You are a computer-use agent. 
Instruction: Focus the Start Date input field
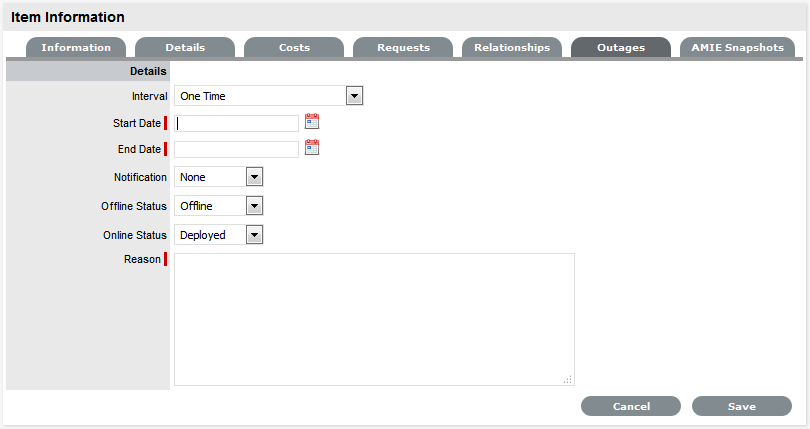click(x=237, y=124)
